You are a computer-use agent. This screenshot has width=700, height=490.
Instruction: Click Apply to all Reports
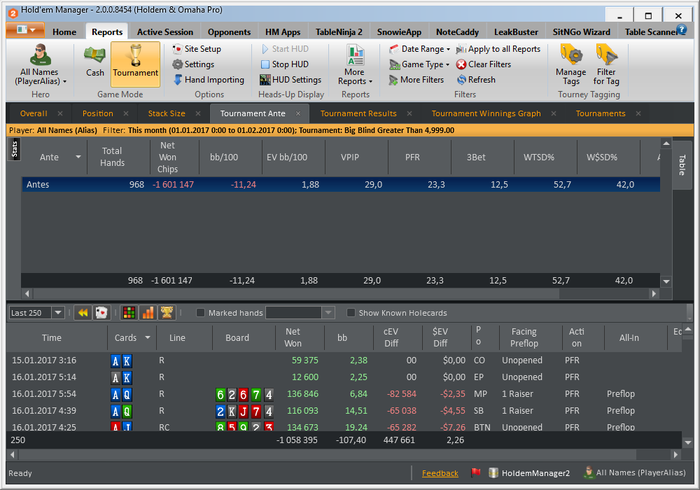[x=498, y=49]
